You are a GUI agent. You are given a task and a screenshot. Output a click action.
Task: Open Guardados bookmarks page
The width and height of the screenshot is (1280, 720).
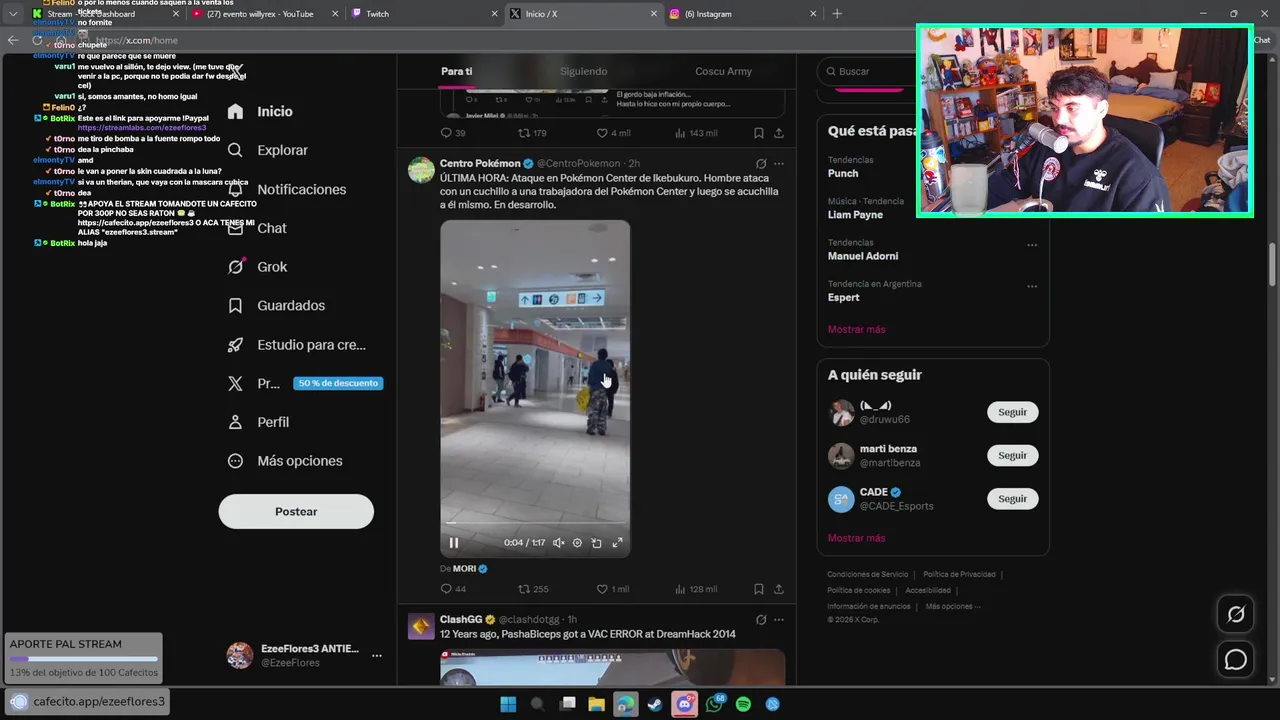tap(276, 305)
